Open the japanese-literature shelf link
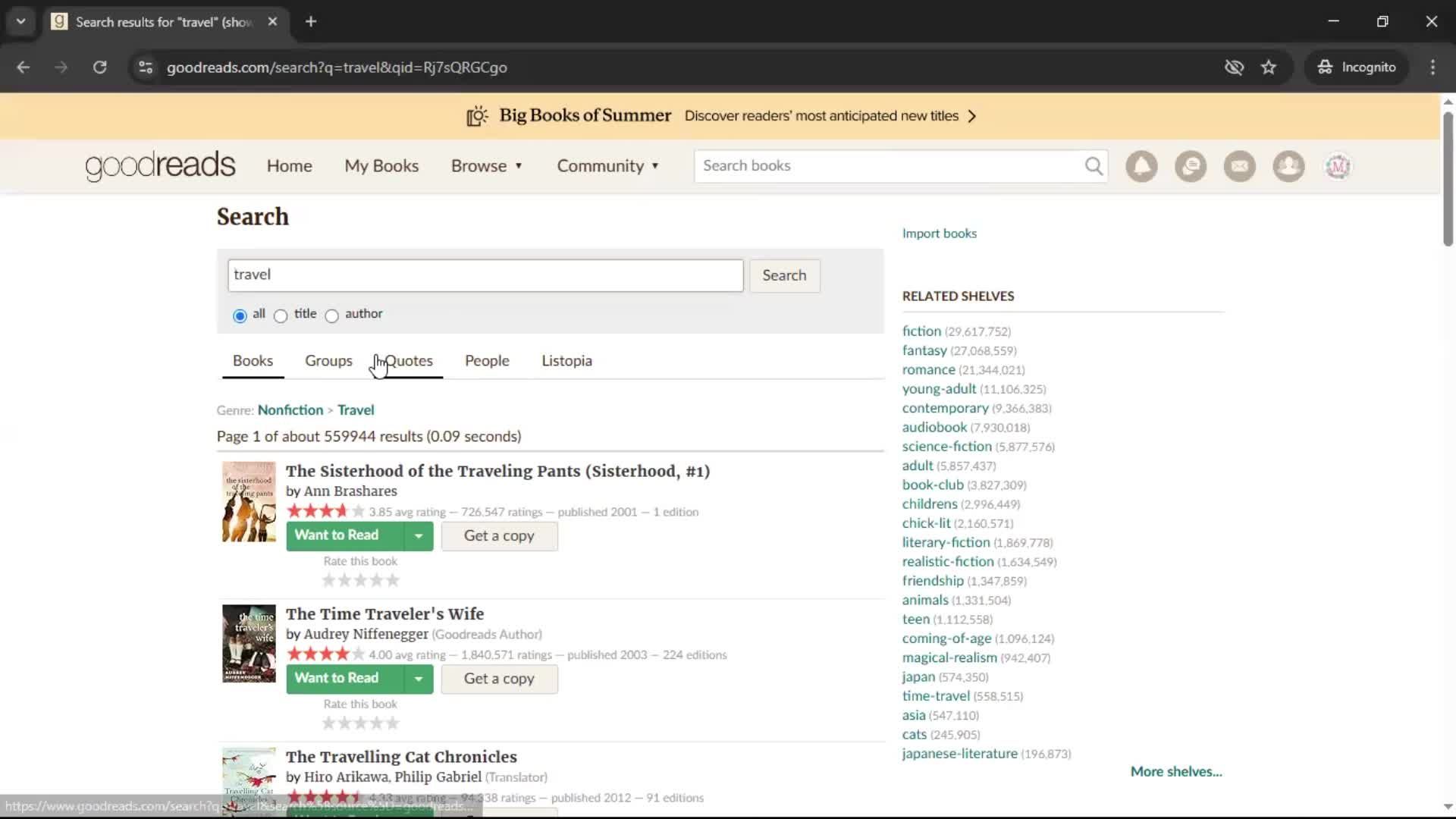This screenshot has height=819, width=1456. point(959,754)
